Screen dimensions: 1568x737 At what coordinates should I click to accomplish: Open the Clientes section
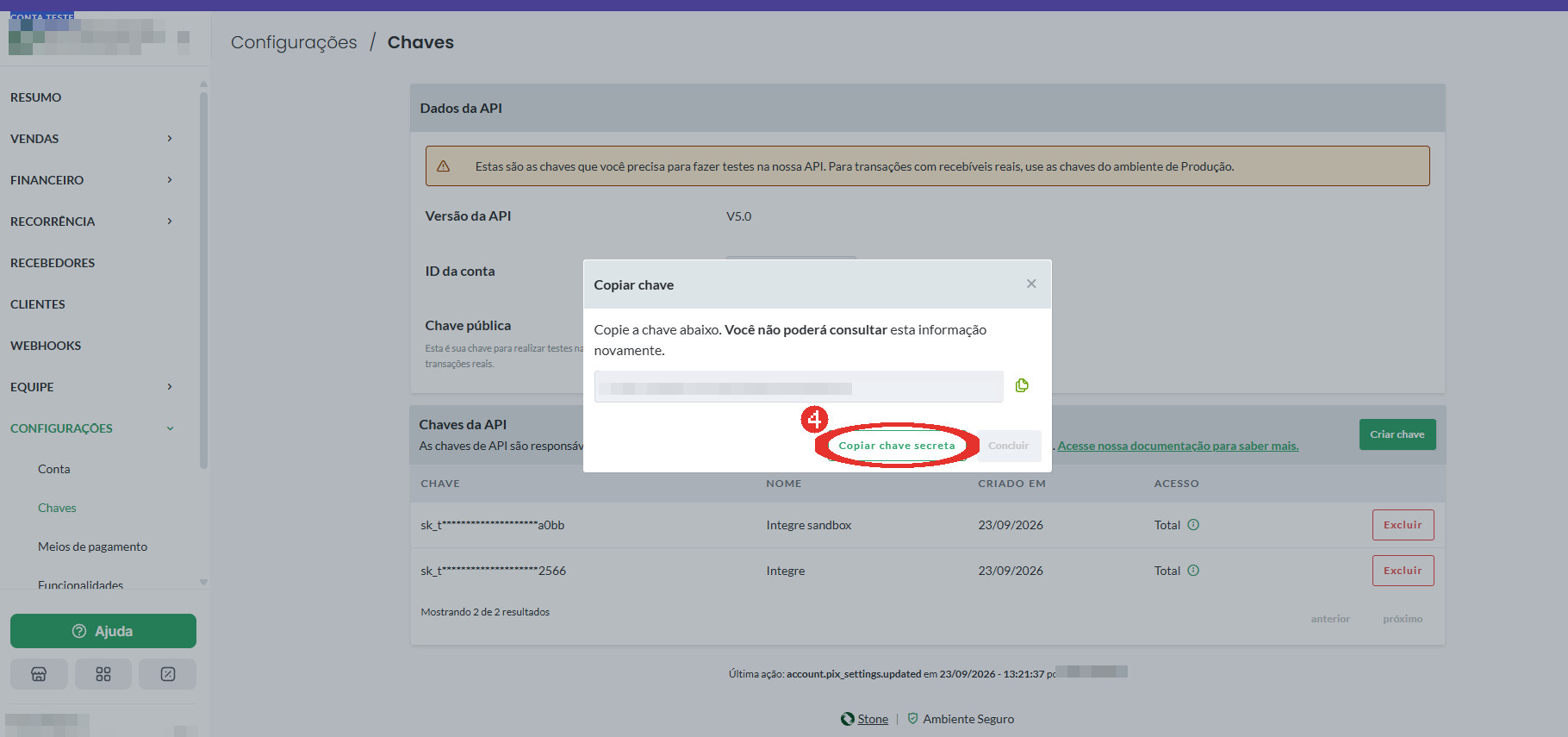point(38,304)
